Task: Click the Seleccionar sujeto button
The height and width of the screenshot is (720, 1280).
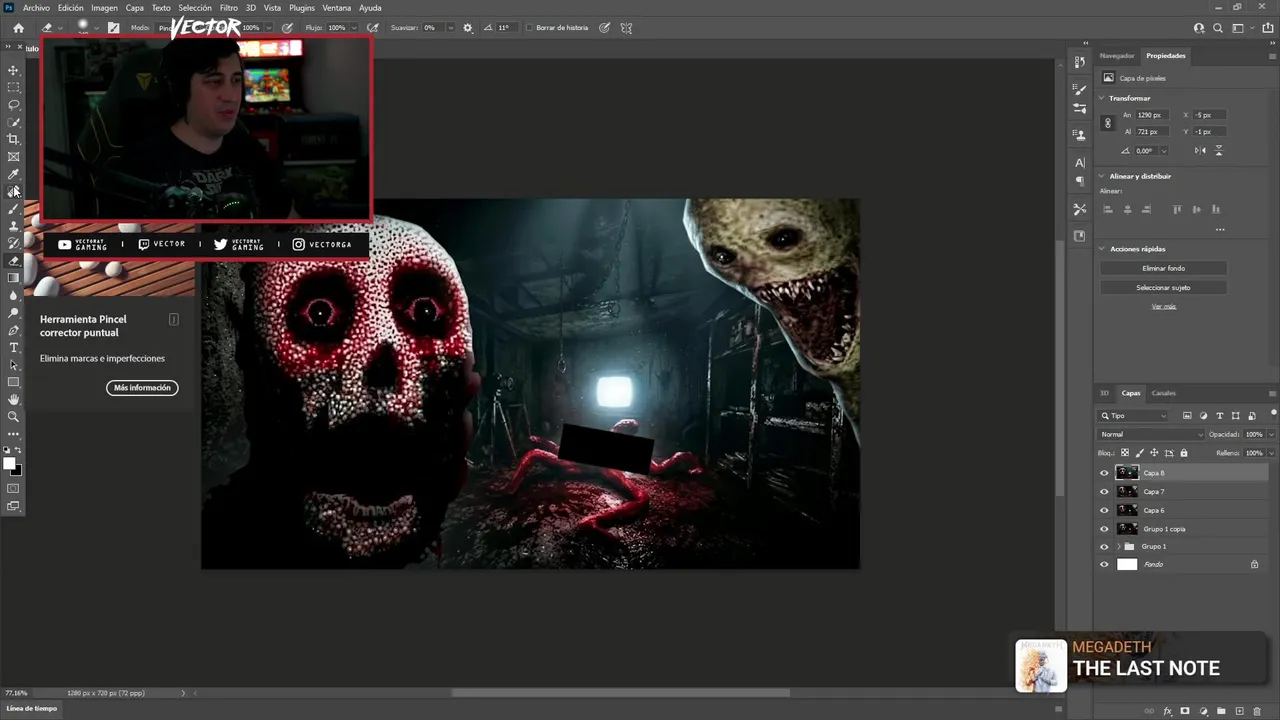Action: 1163,287
